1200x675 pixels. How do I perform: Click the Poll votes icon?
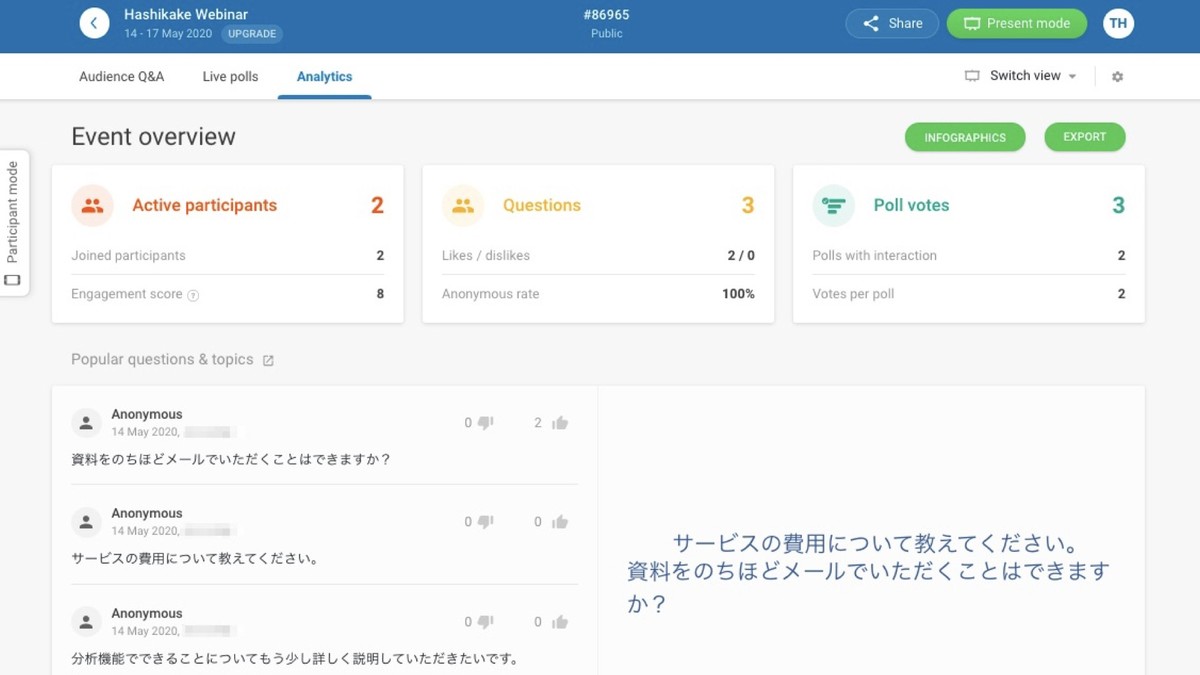click(x=833, y=206)
